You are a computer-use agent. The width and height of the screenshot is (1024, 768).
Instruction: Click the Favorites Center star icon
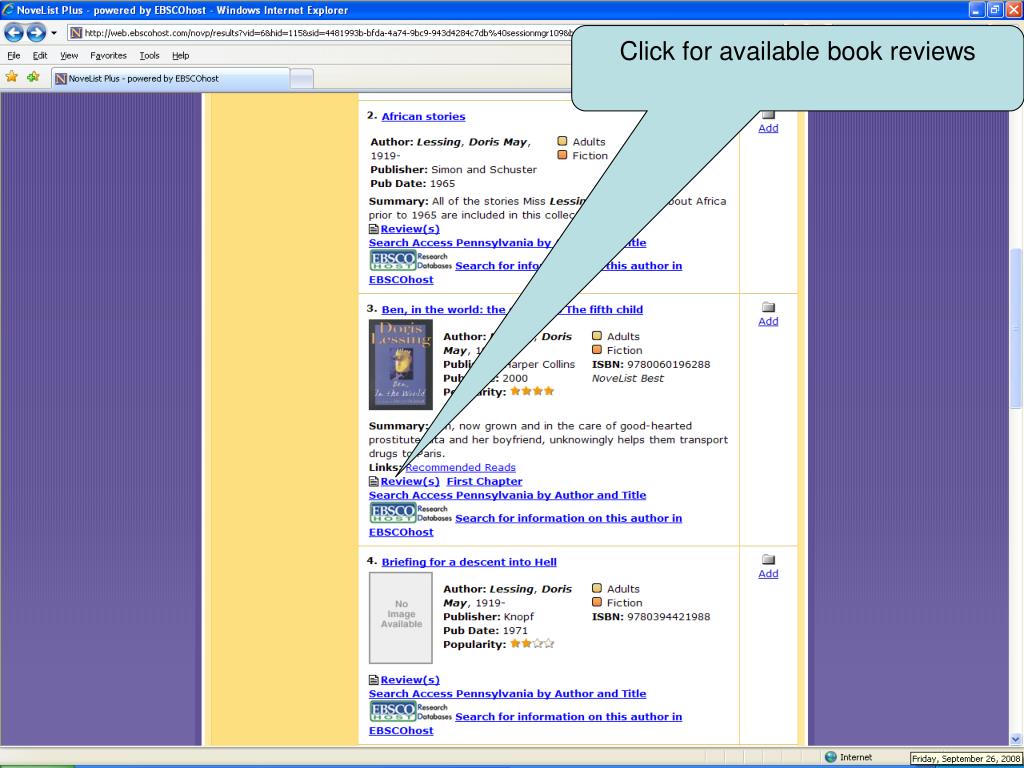[12, 77]
